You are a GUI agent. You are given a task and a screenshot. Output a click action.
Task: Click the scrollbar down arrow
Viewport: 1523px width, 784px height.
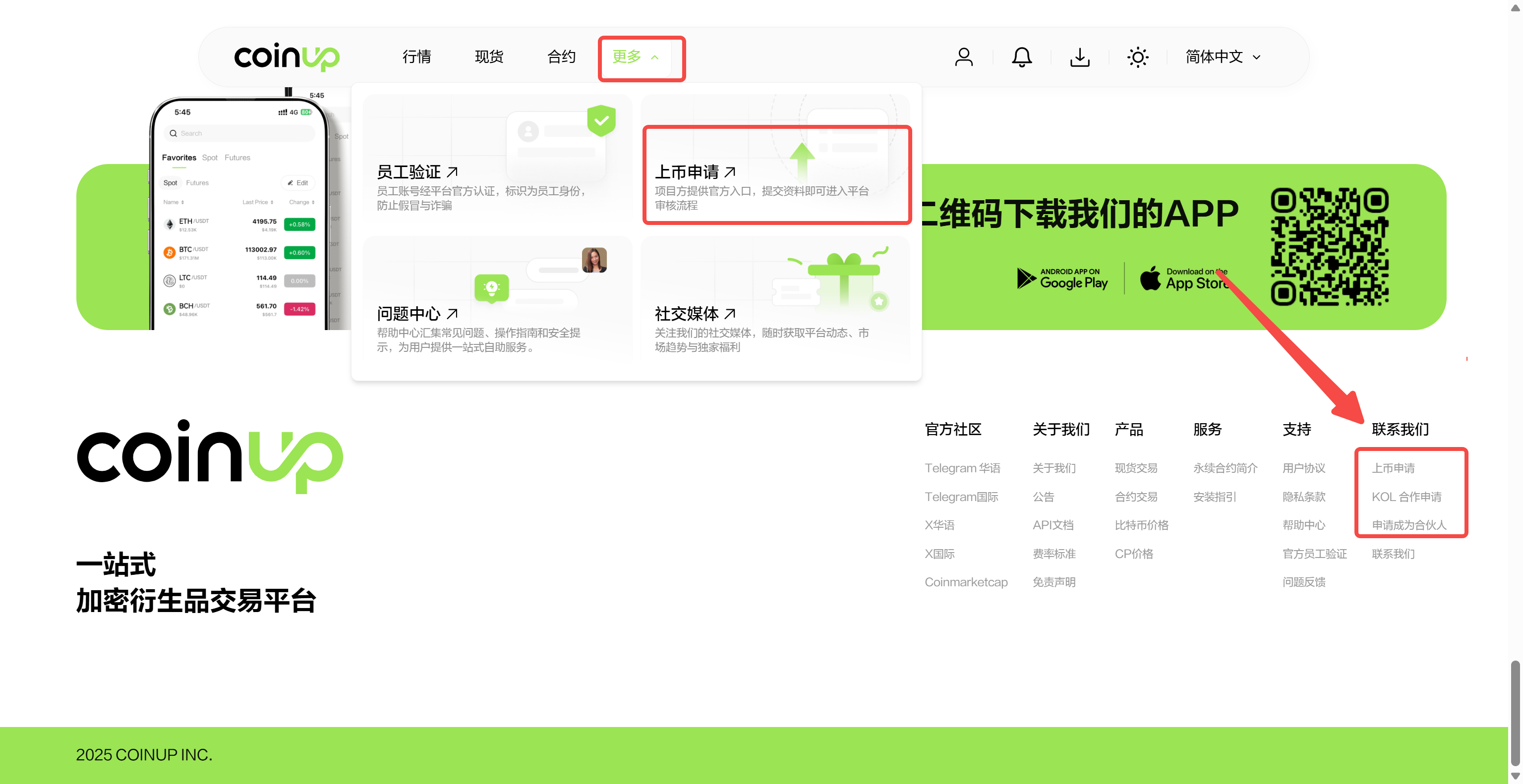(x=1515, y=777)
